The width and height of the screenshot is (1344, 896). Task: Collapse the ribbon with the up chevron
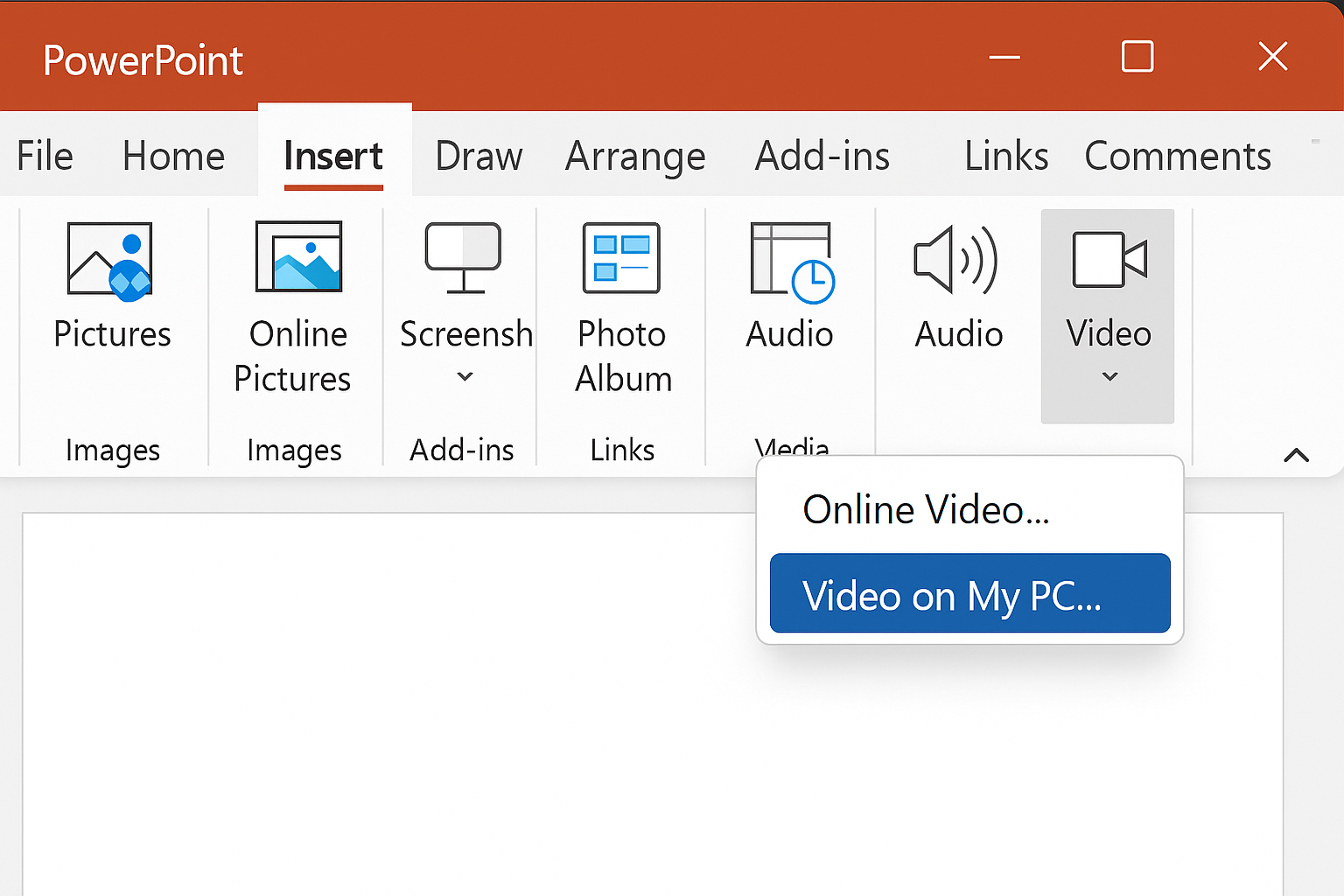point(1296,455)
